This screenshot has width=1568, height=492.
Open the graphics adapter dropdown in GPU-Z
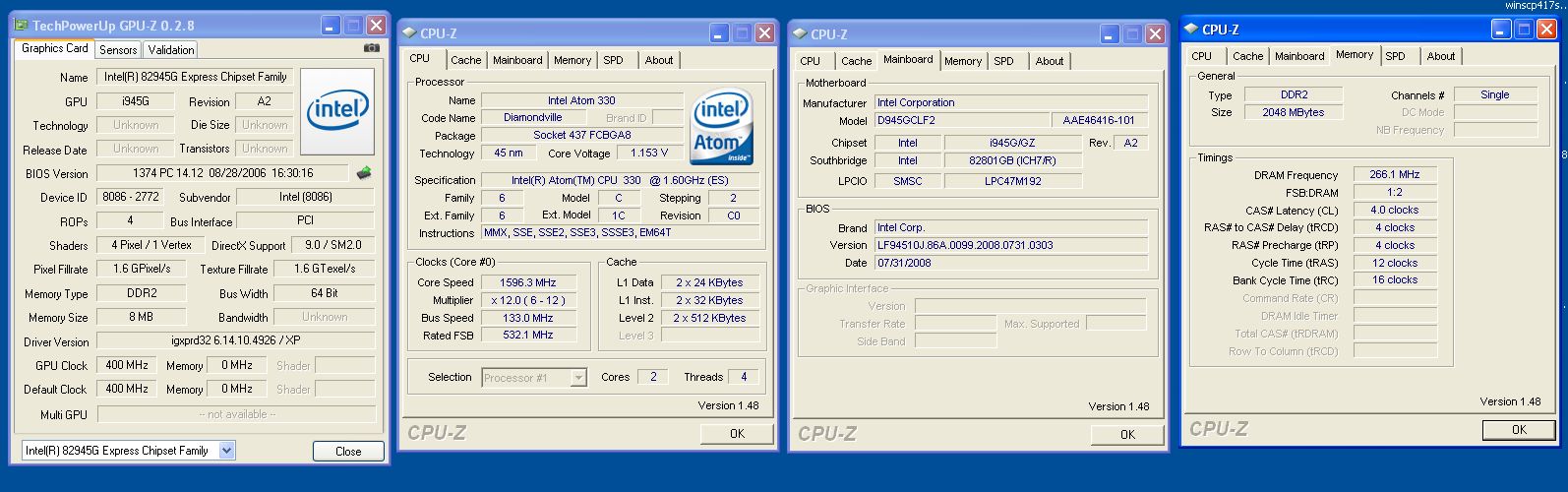[226, 451]
